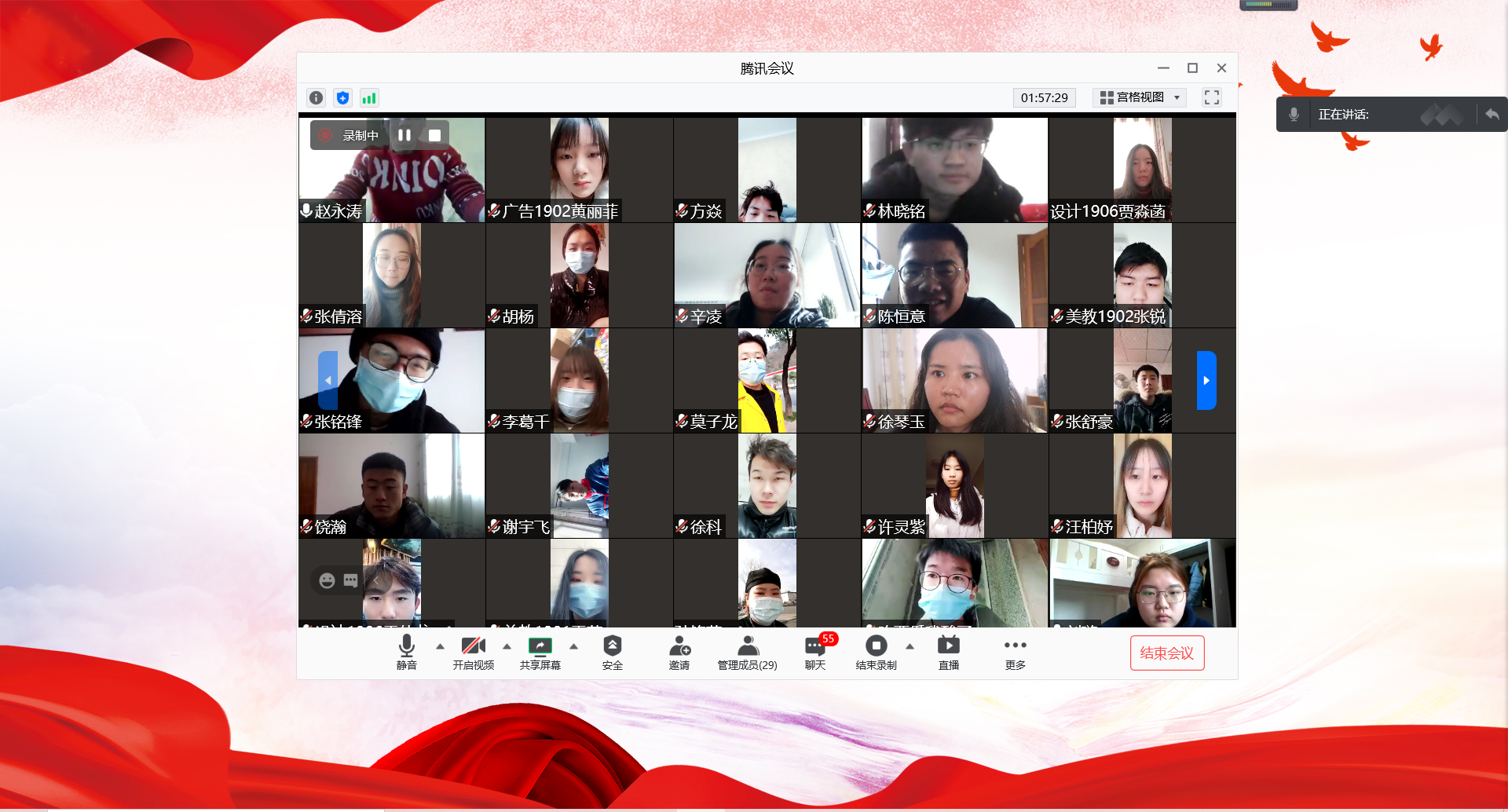Turn on camera with 开启视频
This screenshot has width=1508, height=812.
tap(473, 653)
